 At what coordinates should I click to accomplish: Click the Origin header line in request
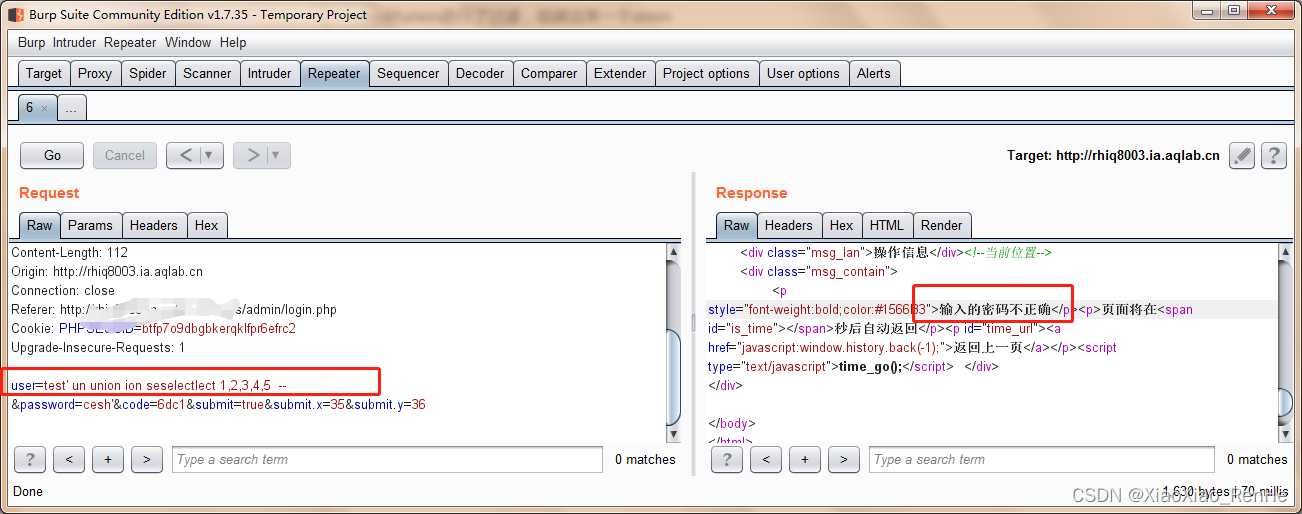point(107,271)
